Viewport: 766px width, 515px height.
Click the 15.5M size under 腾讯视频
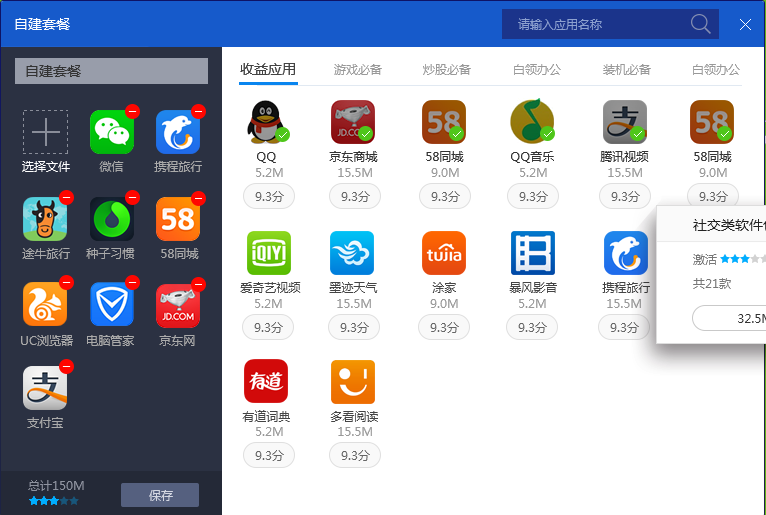coord(625,172)
